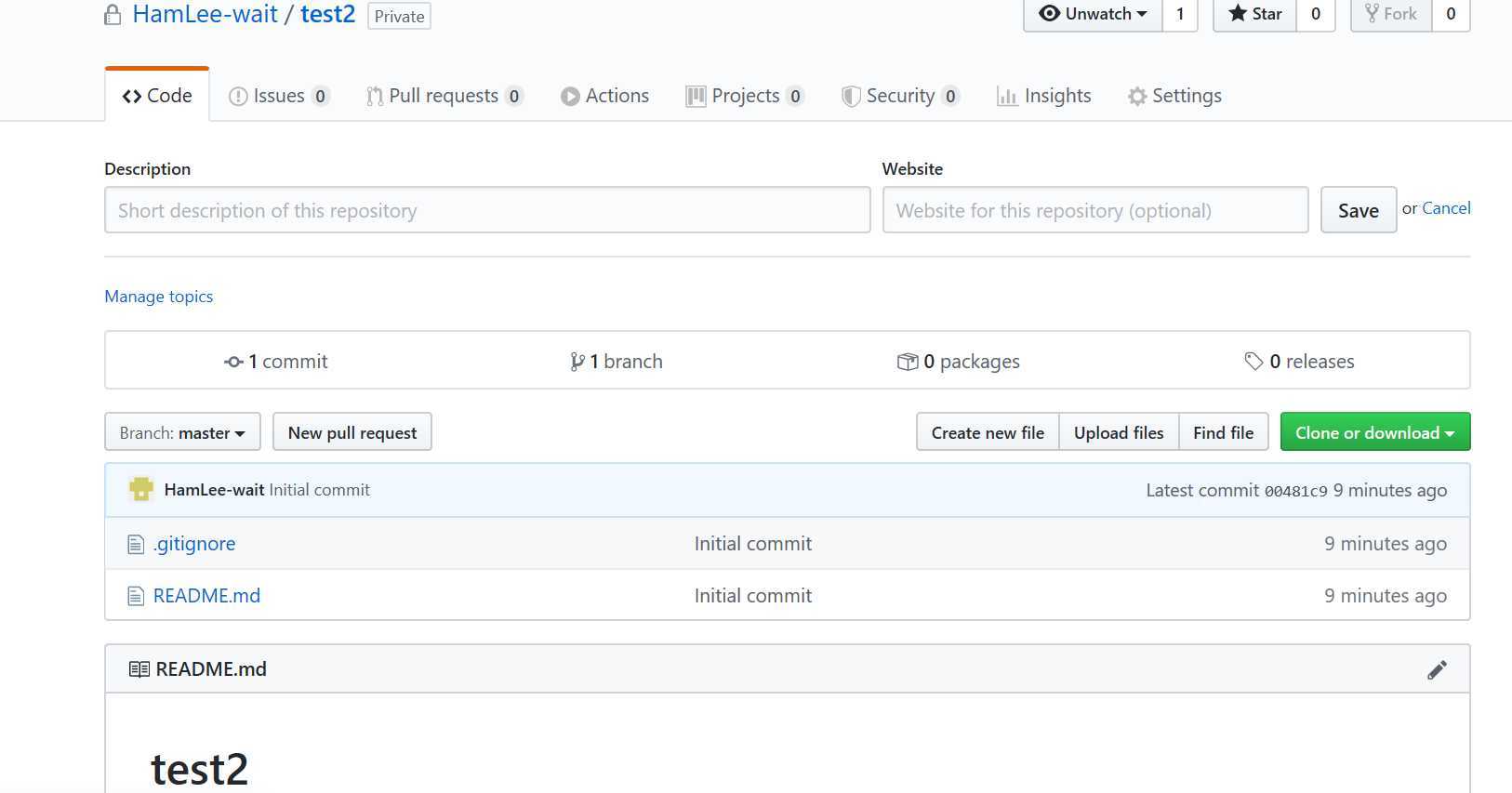The height and width of the screenshot is (793, 1512).
Task: Click the HamLee-wait avatar in the commit row
Action: click(141, 489)
